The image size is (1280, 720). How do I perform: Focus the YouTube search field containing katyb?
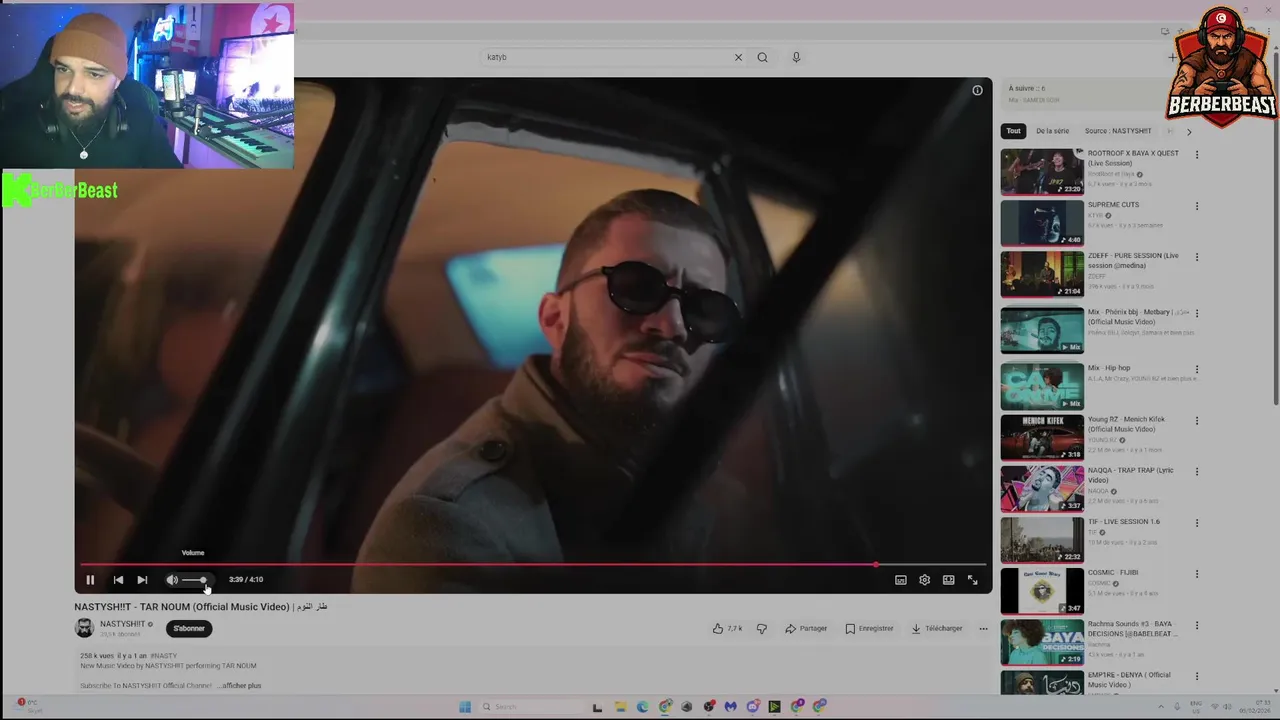pos(605,57)
